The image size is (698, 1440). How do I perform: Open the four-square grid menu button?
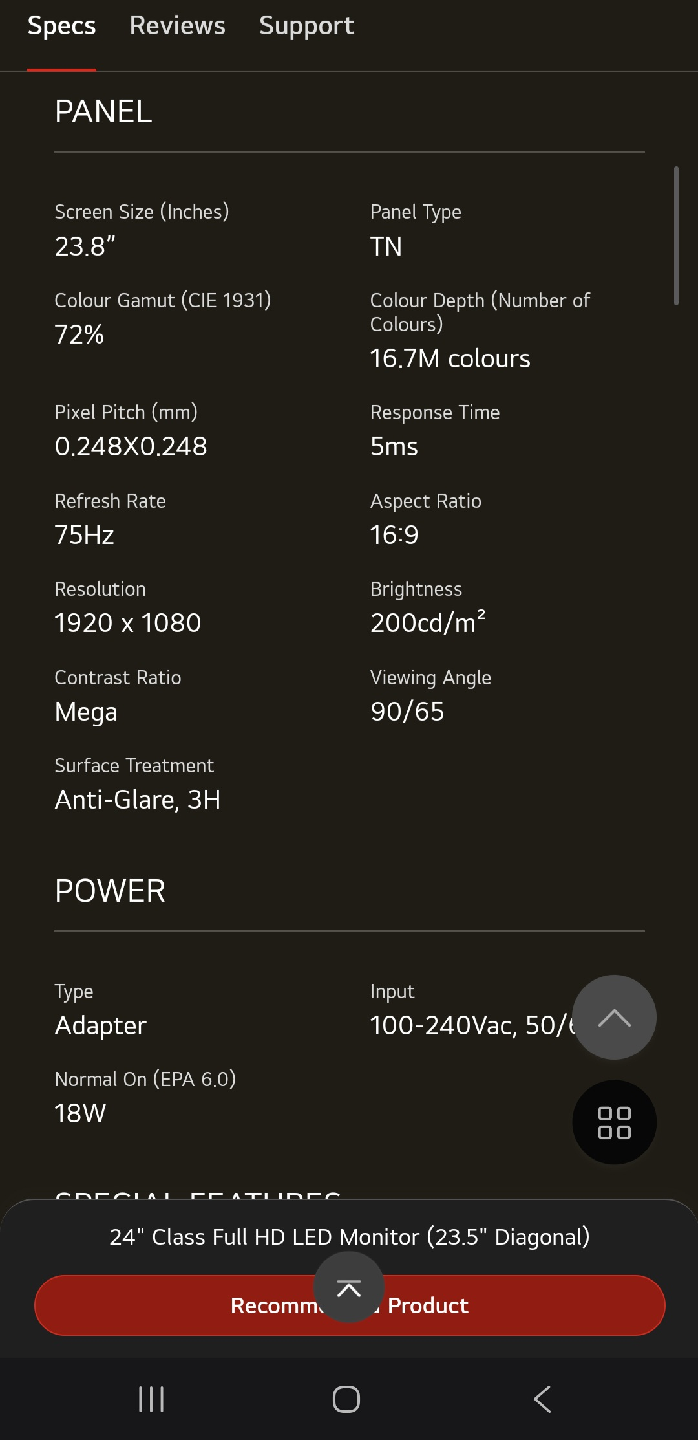coord(614,1122)
